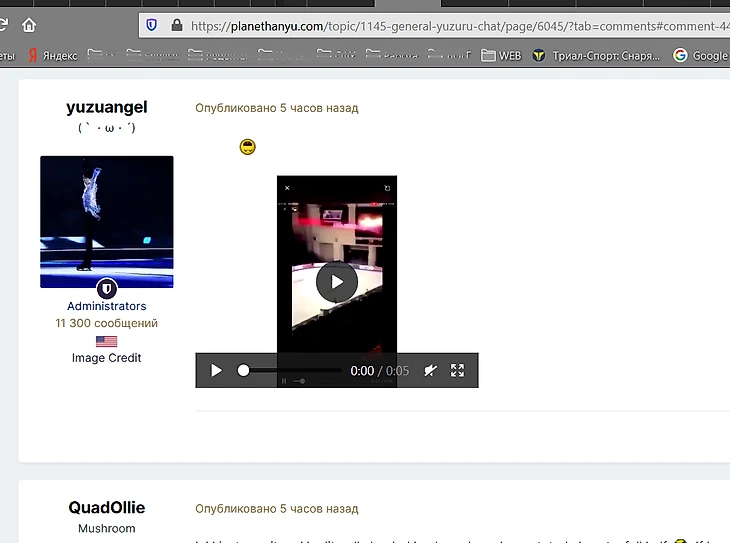Screen dimensions: 730x543
Task: Click the sunglasses emoji in the post
Action: (248, 147)
